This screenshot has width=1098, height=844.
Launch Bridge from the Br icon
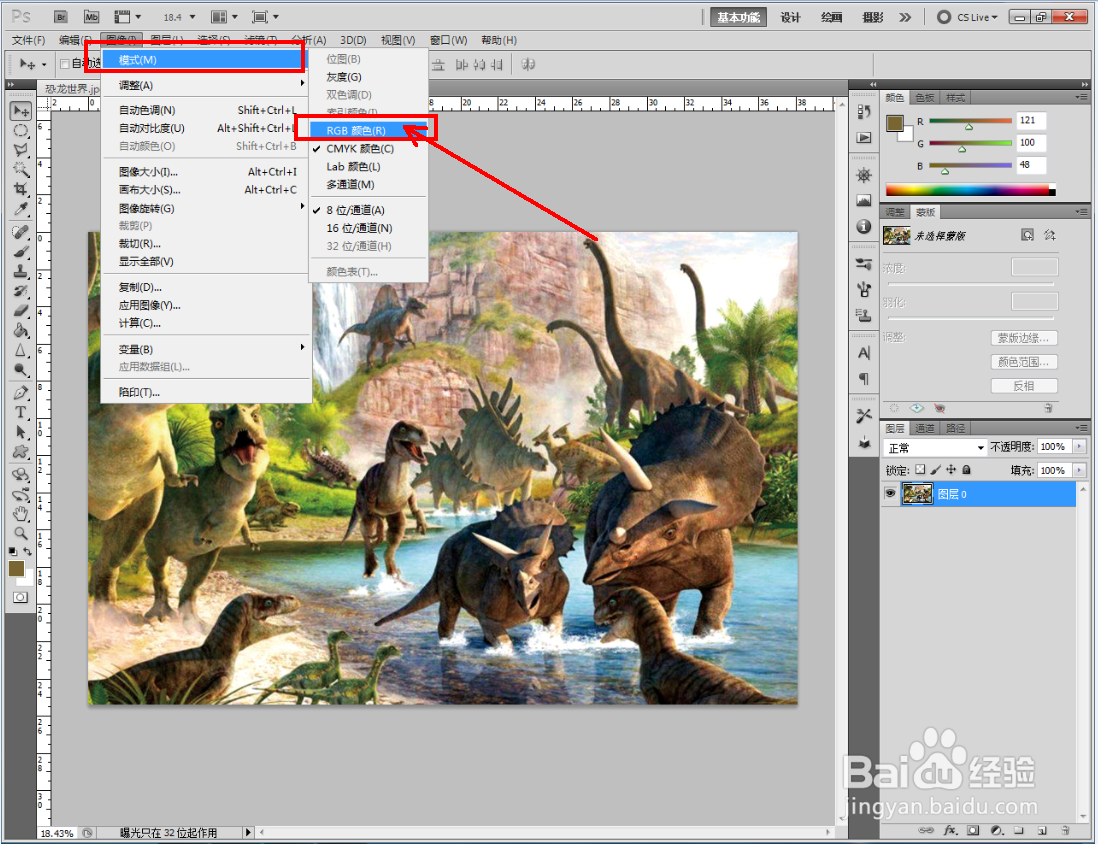click(62, 17)
